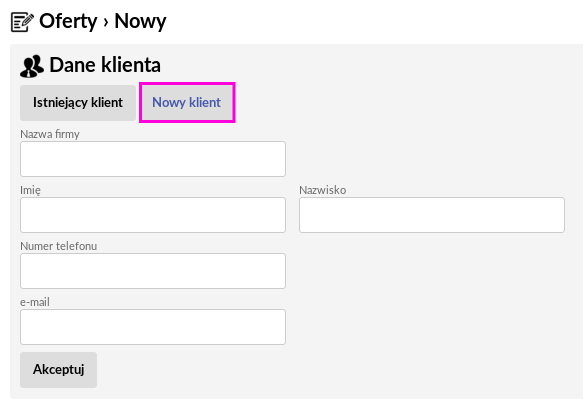Click the Numer telefonu label

58,246
